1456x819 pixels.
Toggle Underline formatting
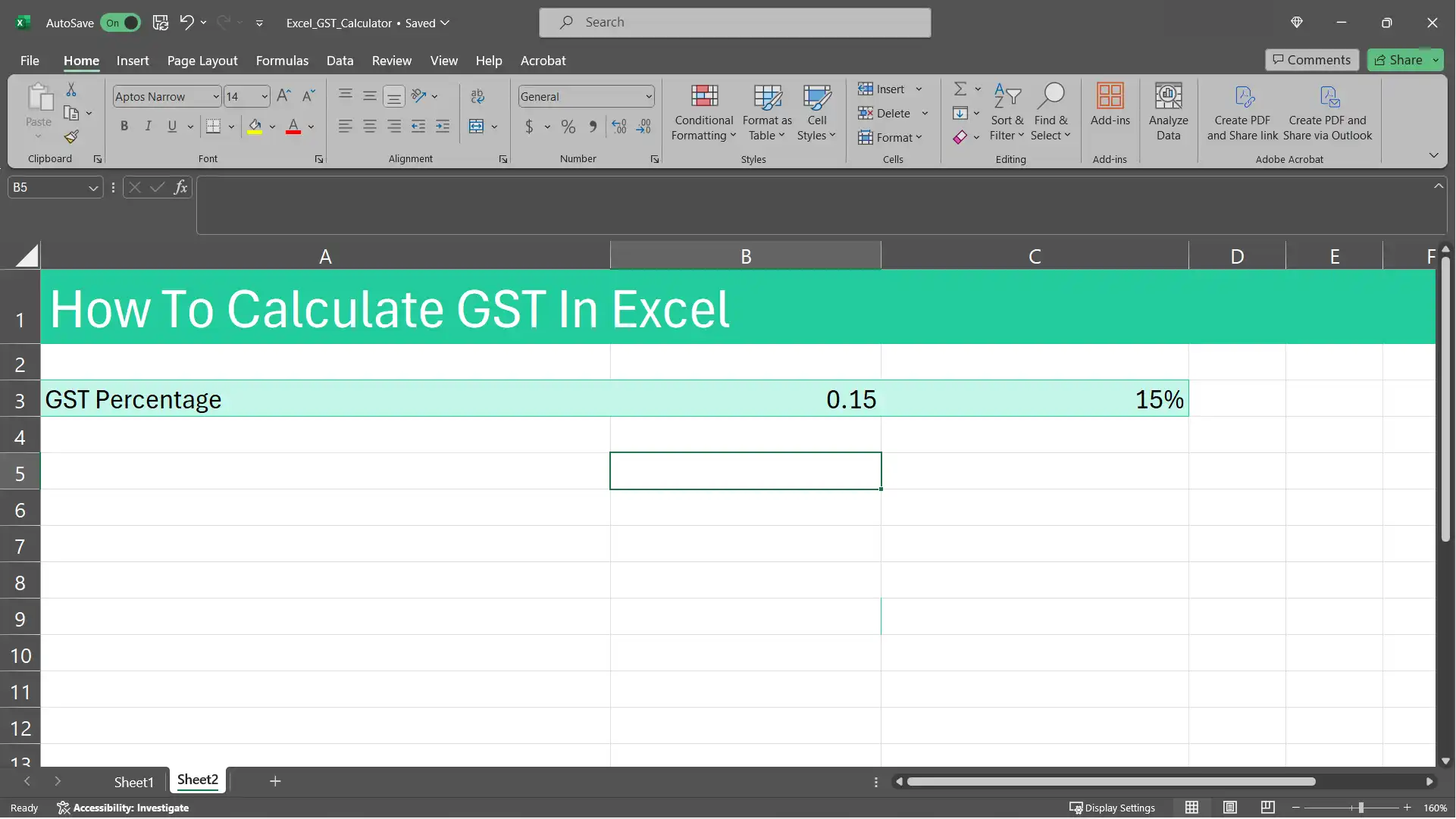(172, 127)
